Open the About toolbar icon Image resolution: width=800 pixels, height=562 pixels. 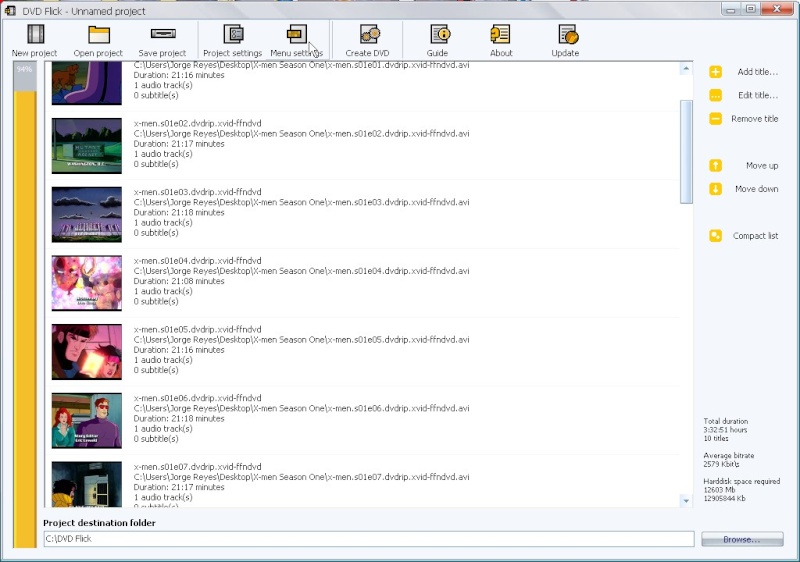pyautogui.click(x=500, y=34)
